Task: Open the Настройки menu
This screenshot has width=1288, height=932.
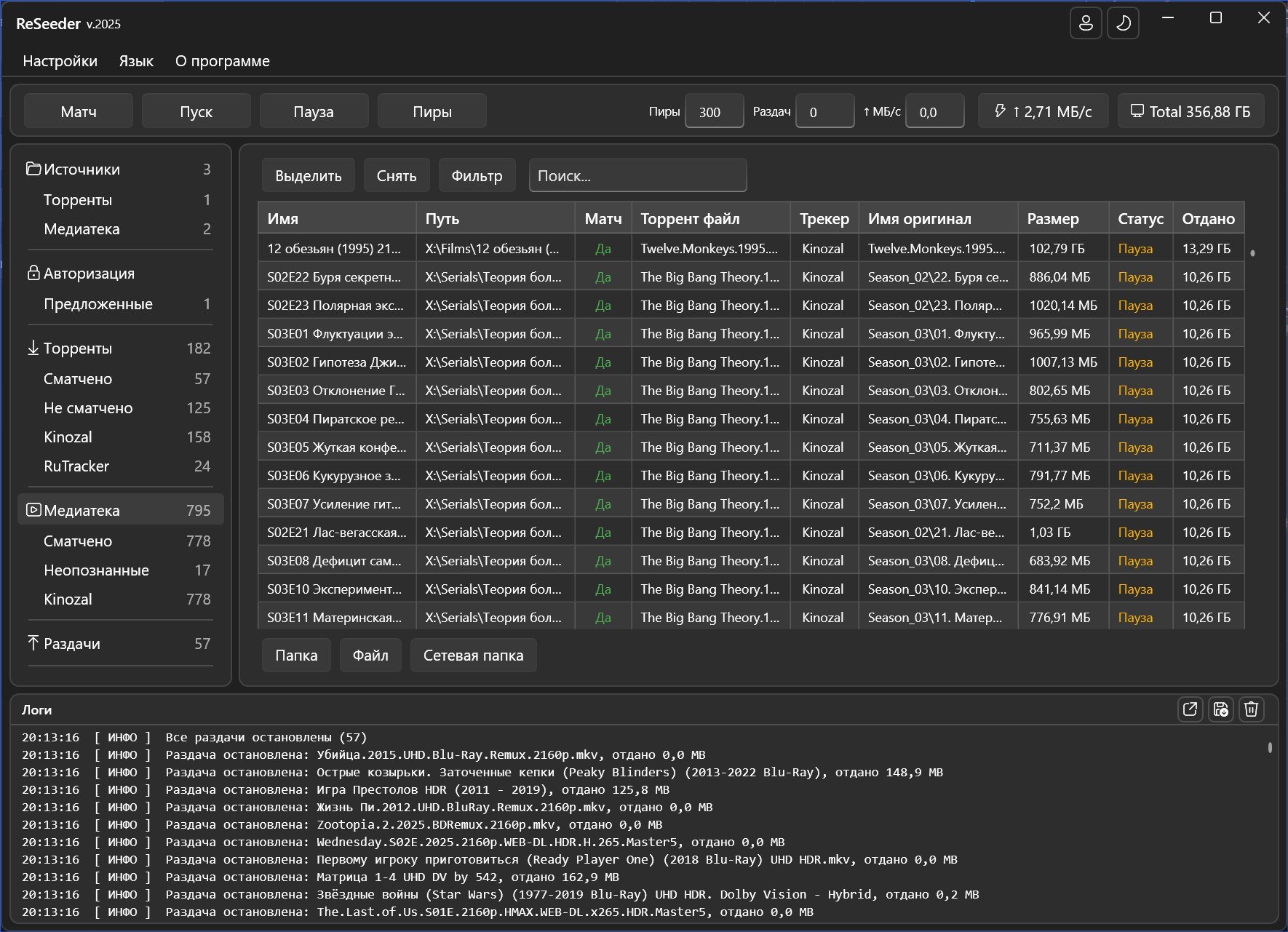Action: [60, 61]
